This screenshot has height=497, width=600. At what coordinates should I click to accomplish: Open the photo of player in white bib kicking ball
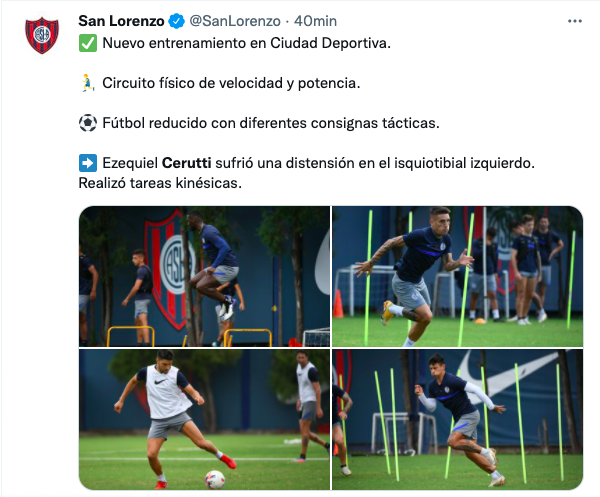tap(204, 419)
